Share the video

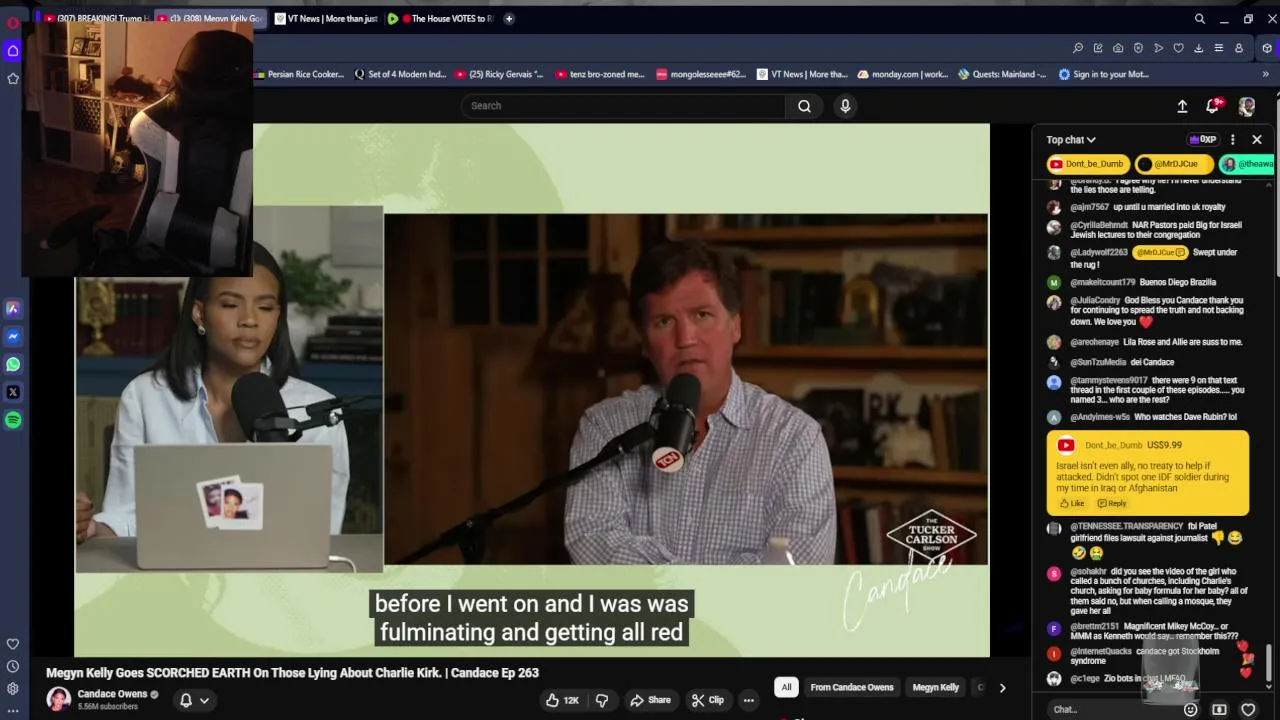(650, 700)
